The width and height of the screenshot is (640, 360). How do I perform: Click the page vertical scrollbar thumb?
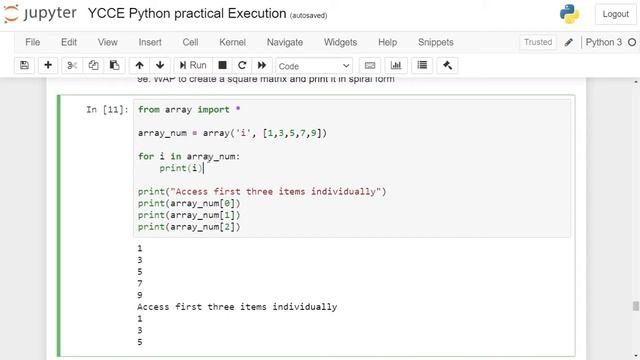click(x=636, y=306)
